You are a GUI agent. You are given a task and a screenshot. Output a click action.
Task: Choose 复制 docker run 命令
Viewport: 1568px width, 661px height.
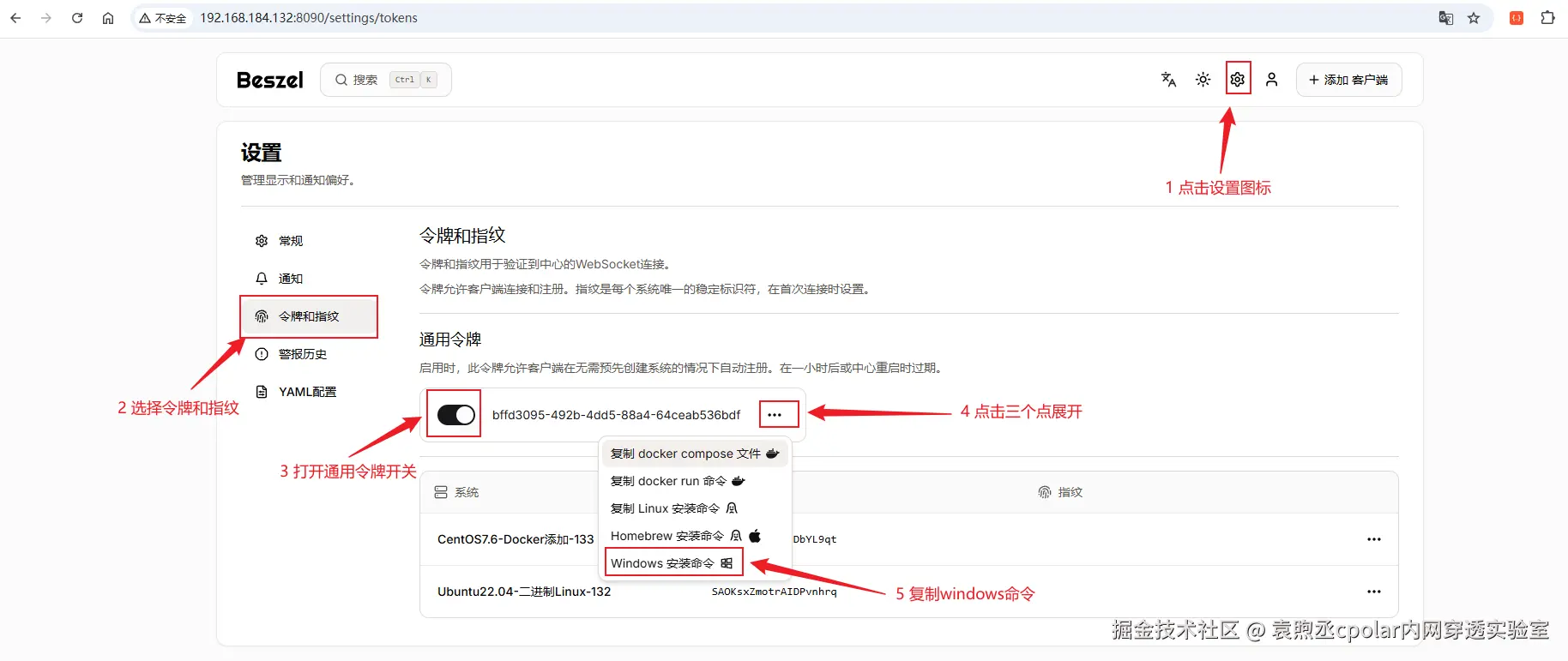[694, 481]
